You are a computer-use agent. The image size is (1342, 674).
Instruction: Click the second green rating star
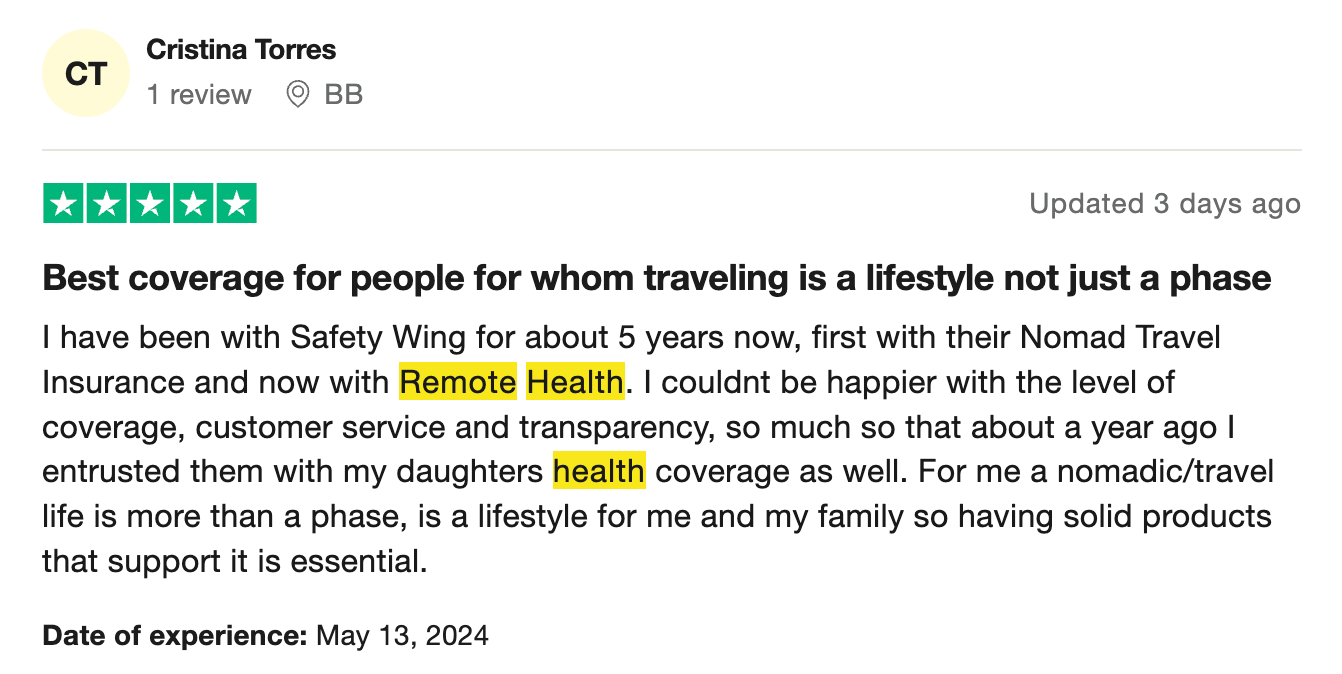(x=107, y=204)
